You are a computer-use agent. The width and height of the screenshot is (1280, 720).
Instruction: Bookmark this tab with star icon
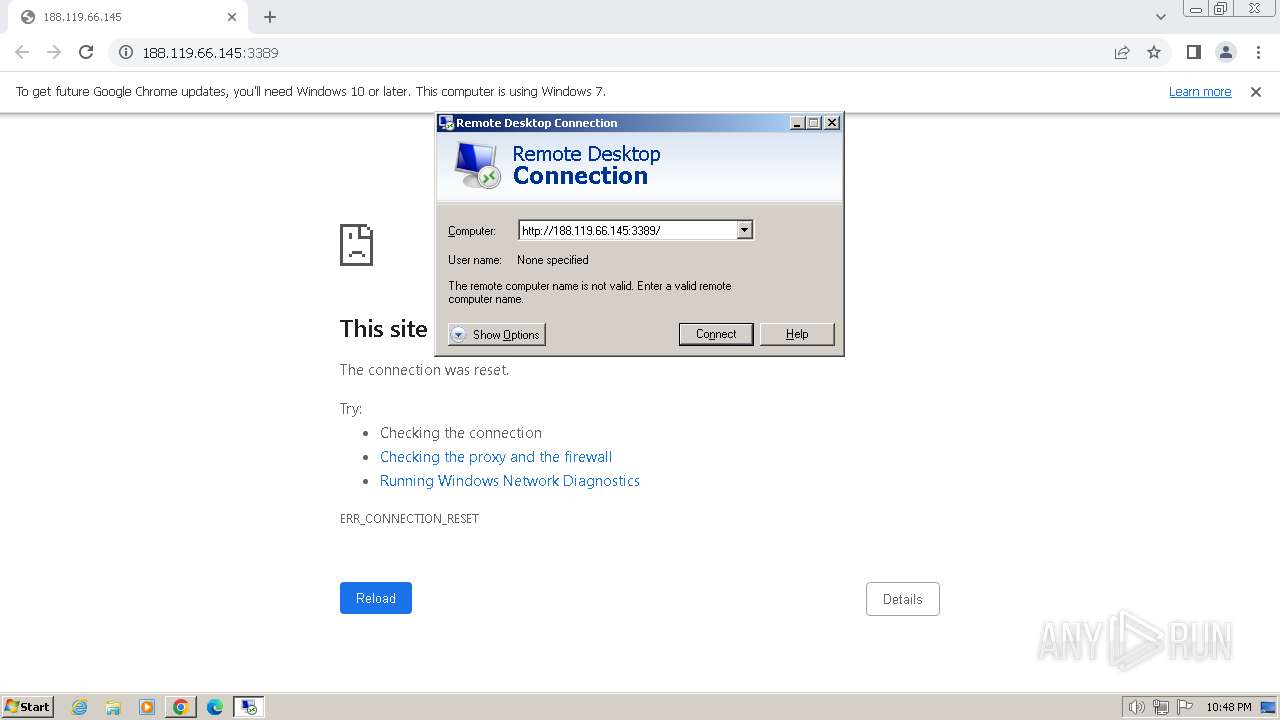pyautogui.click(x=1154, y=52)
